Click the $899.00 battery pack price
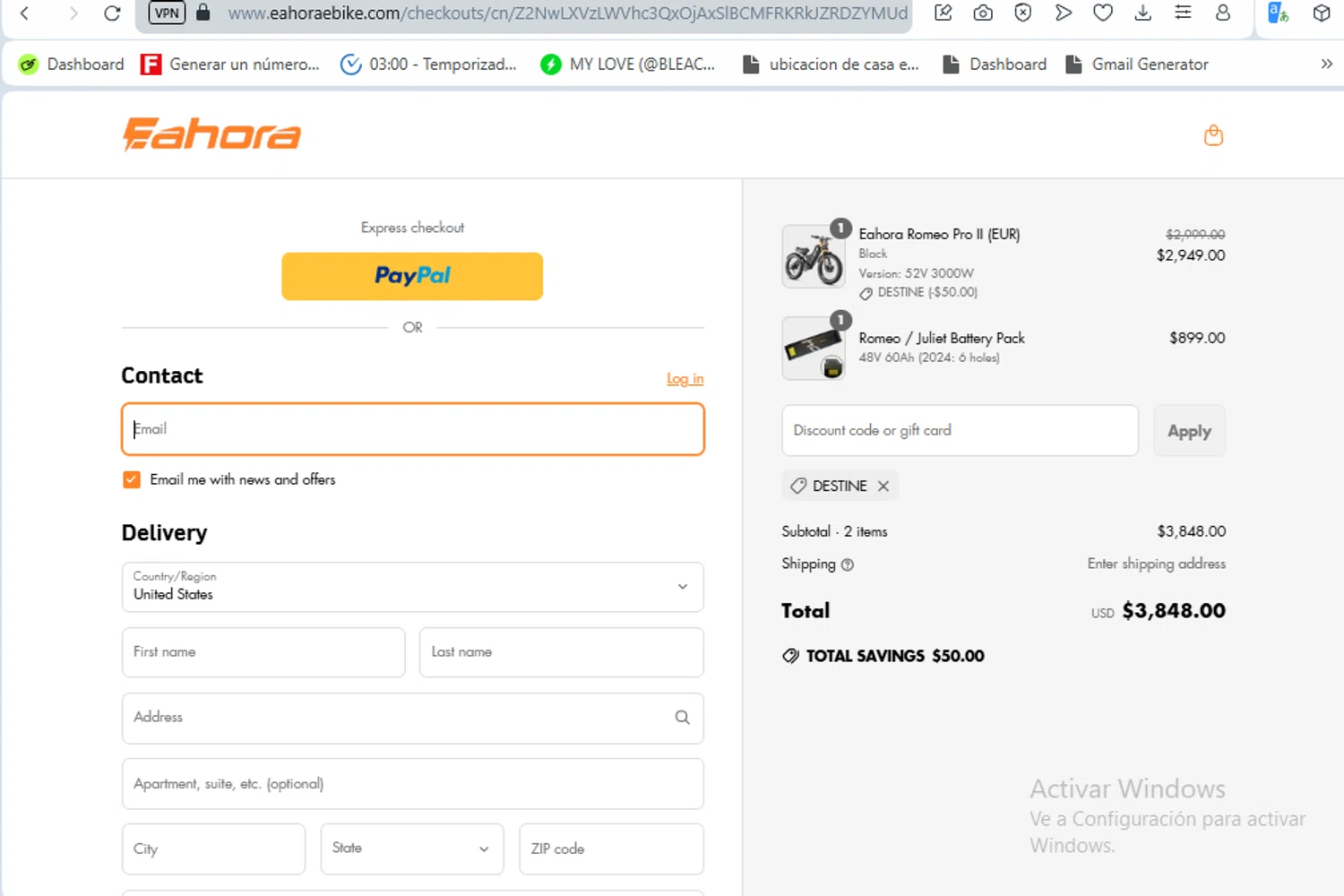 point(1197,338)
